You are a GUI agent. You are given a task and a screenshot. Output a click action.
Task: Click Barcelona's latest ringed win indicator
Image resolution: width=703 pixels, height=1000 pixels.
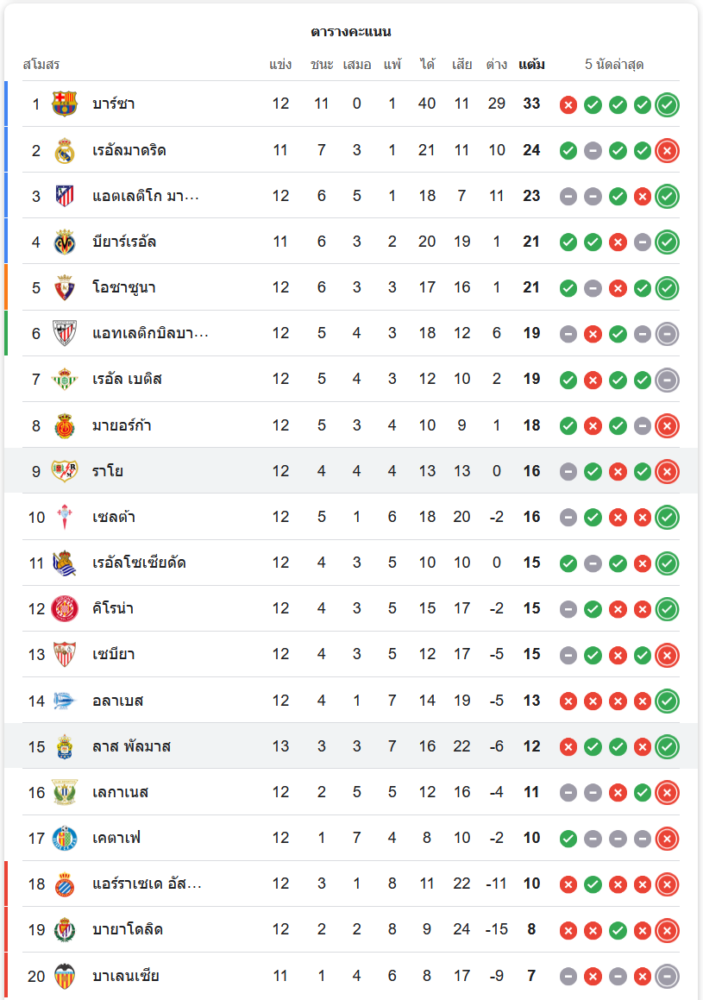(667, 105)
